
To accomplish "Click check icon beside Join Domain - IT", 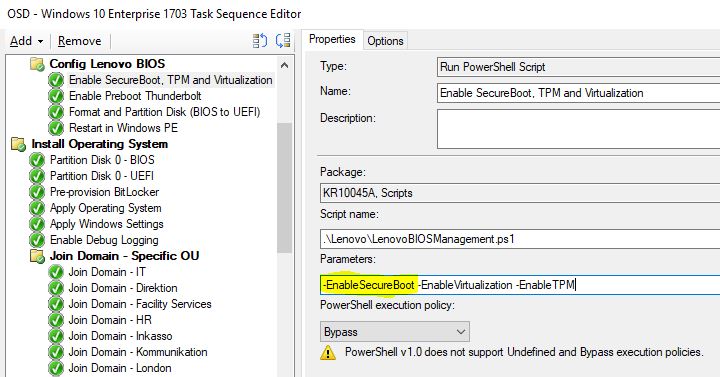I will 56,272.
